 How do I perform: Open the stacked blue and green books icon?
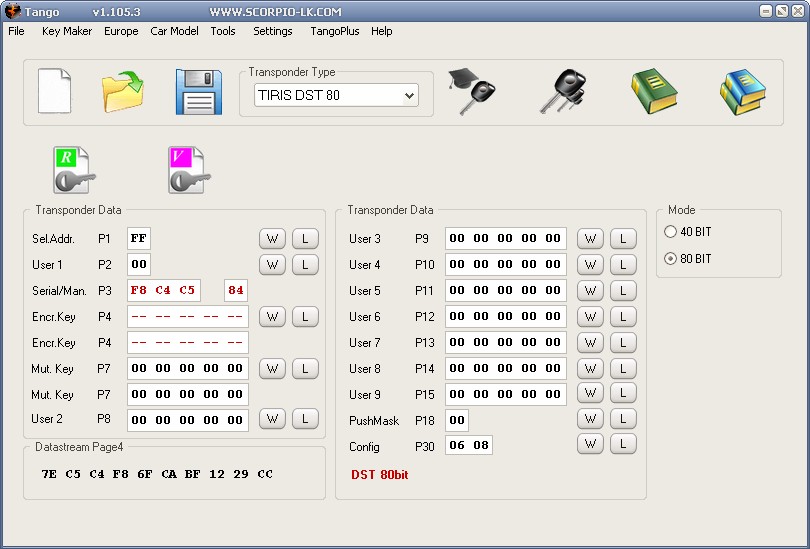[x=743, y=92]
